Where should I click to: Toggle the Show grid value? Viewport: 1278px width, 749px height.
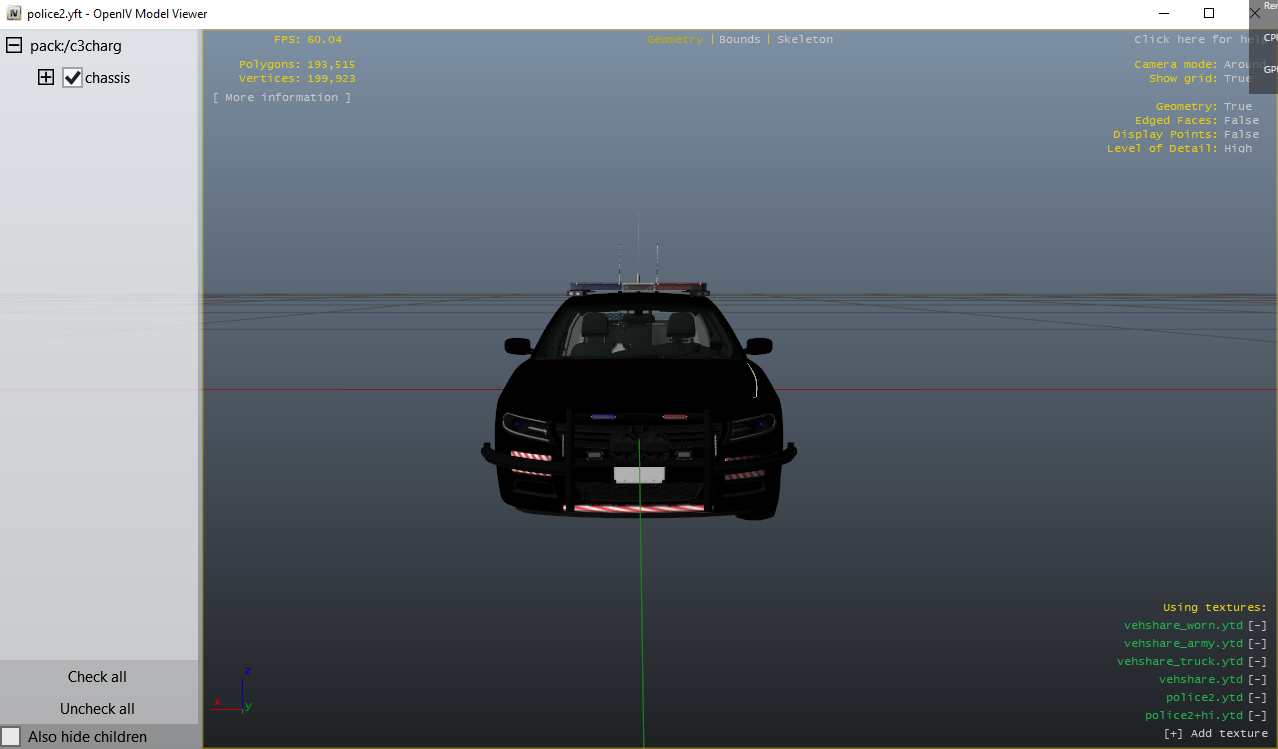click(x=1237, y=79)
